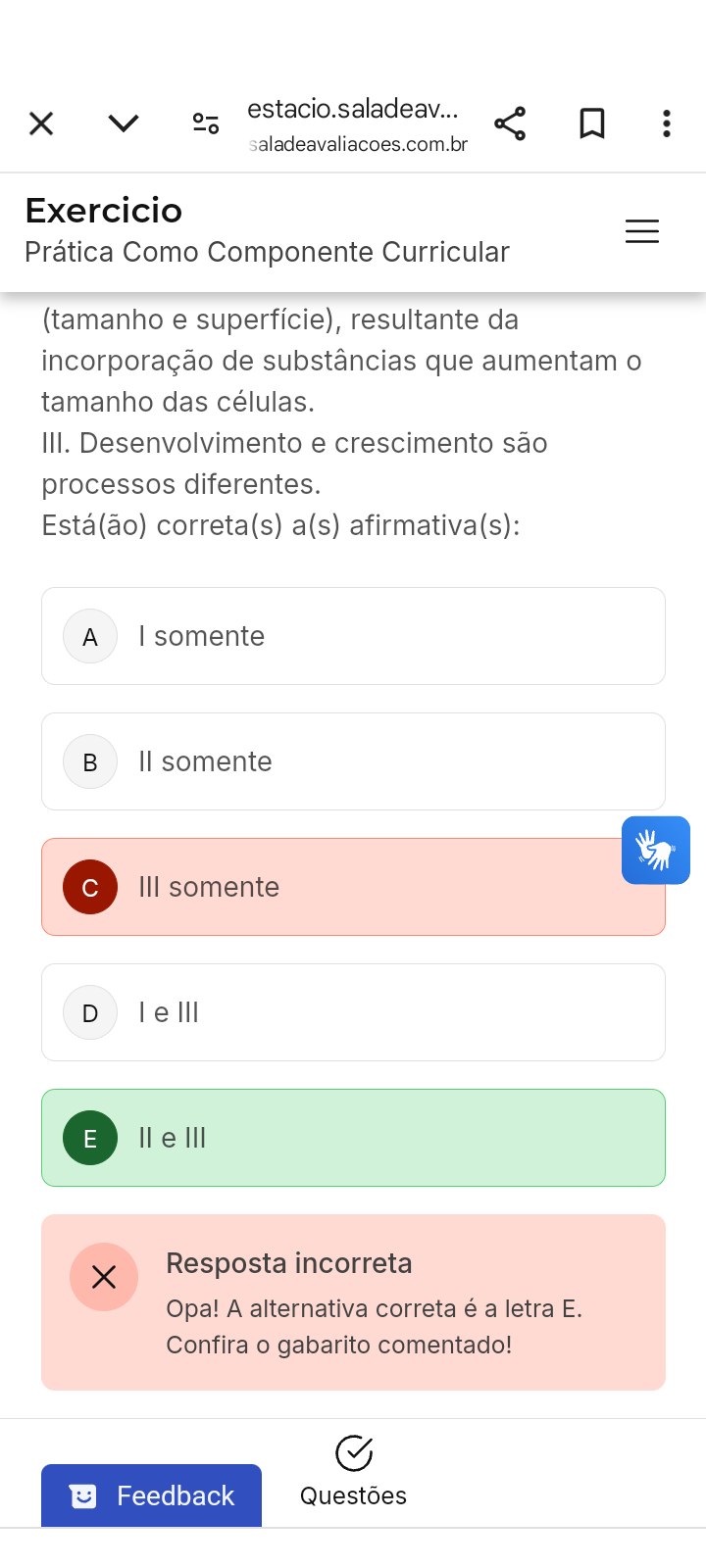
Task: Go to the Questões tab
Action: point(353,1495)
